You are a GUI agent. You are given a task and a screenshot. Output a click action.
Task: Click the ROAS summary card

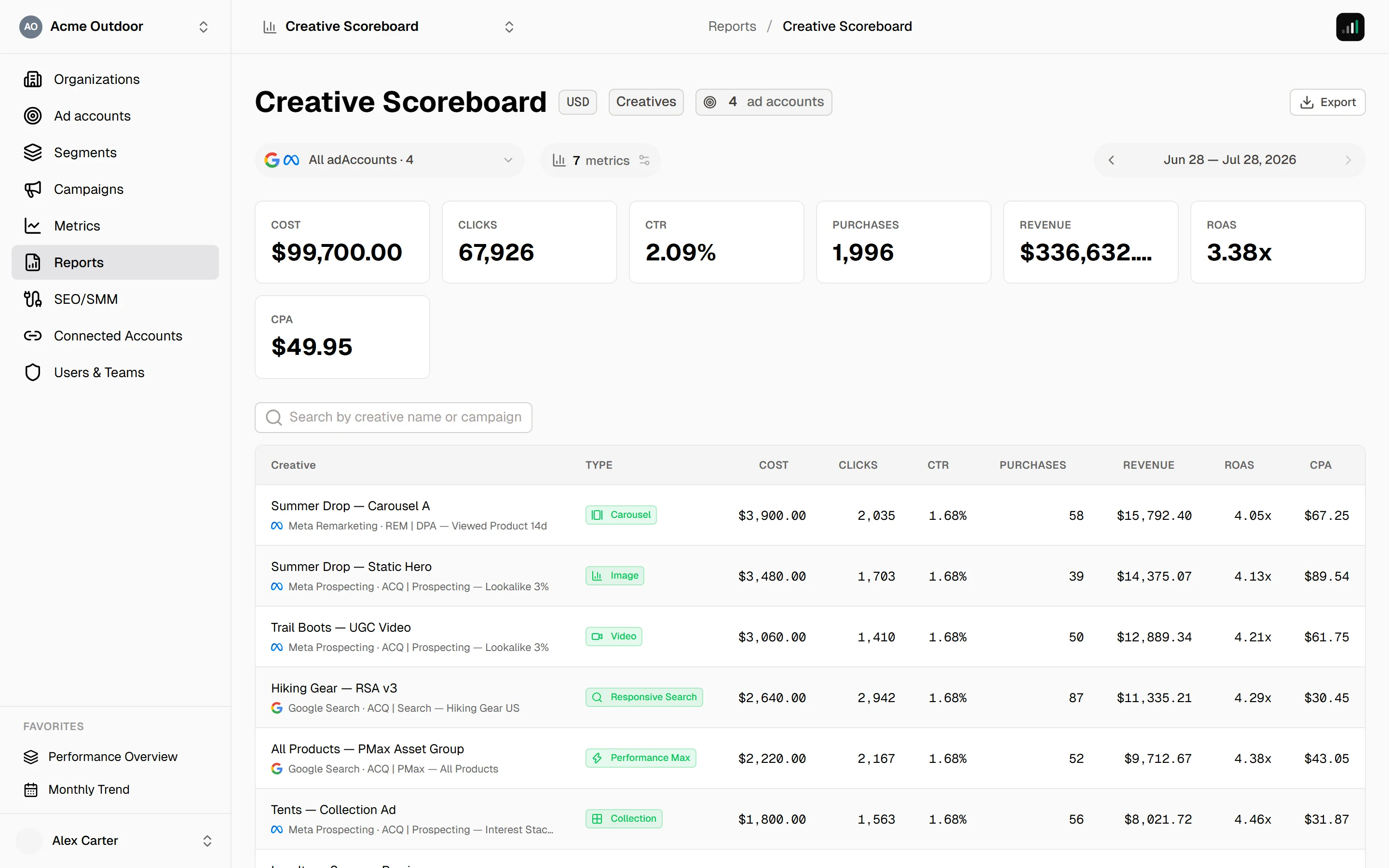(1277, 242)
